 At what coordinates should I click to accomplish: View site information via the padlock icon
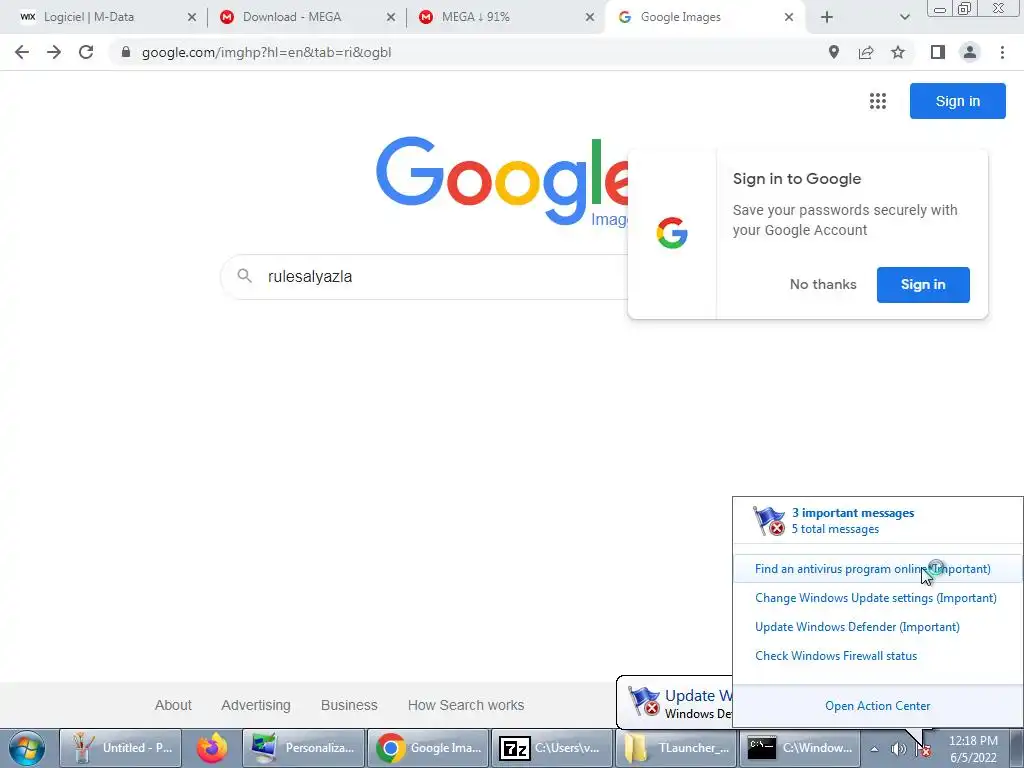point(126,52)
